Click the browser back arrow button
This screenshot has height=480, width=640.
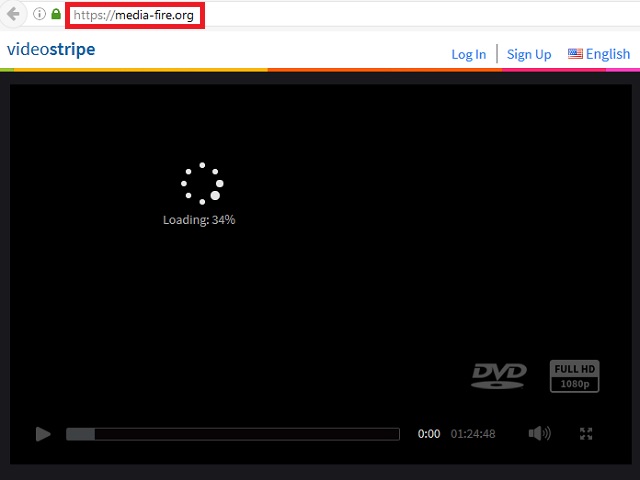click(13, 14)
